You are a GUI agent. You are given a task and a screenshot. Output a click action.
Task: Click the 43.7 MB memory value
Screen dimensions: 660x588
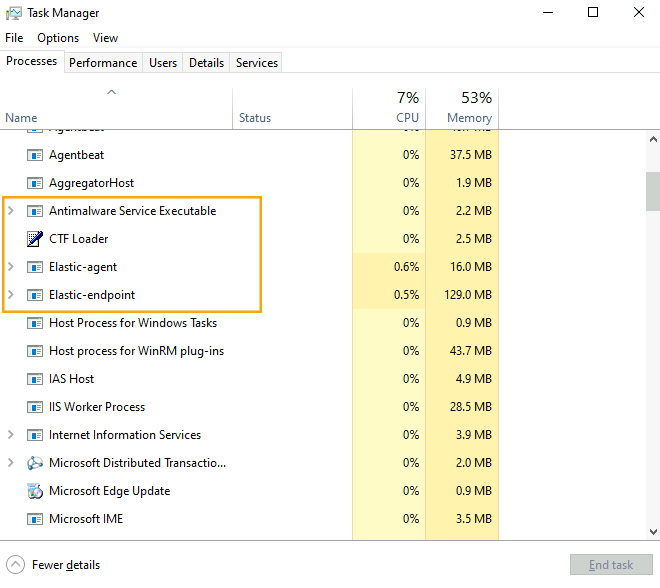(471, 351)
